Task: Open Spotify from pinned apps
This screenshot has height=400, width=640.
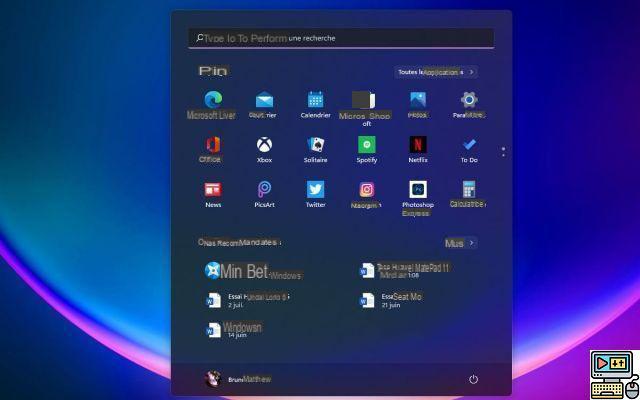Action: click(367, 144)
